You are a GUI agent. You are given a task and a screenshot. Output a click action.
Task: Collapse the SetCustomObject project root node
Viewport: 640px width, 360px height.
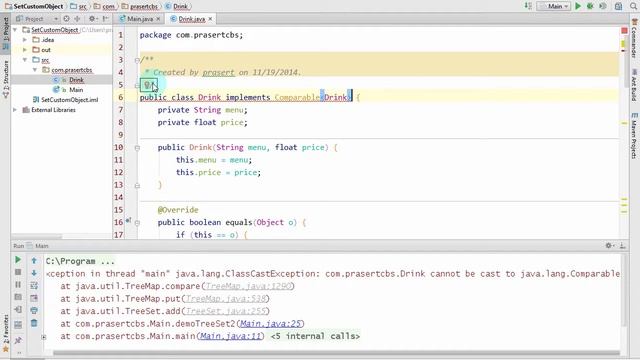click(x=15, y=30)
